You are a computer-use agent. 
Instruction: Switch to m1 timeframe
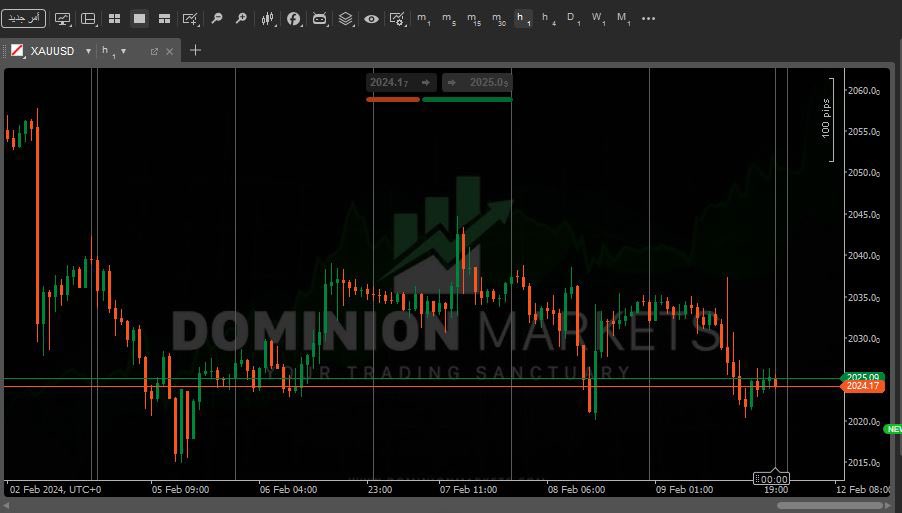[x=423, y=19]
